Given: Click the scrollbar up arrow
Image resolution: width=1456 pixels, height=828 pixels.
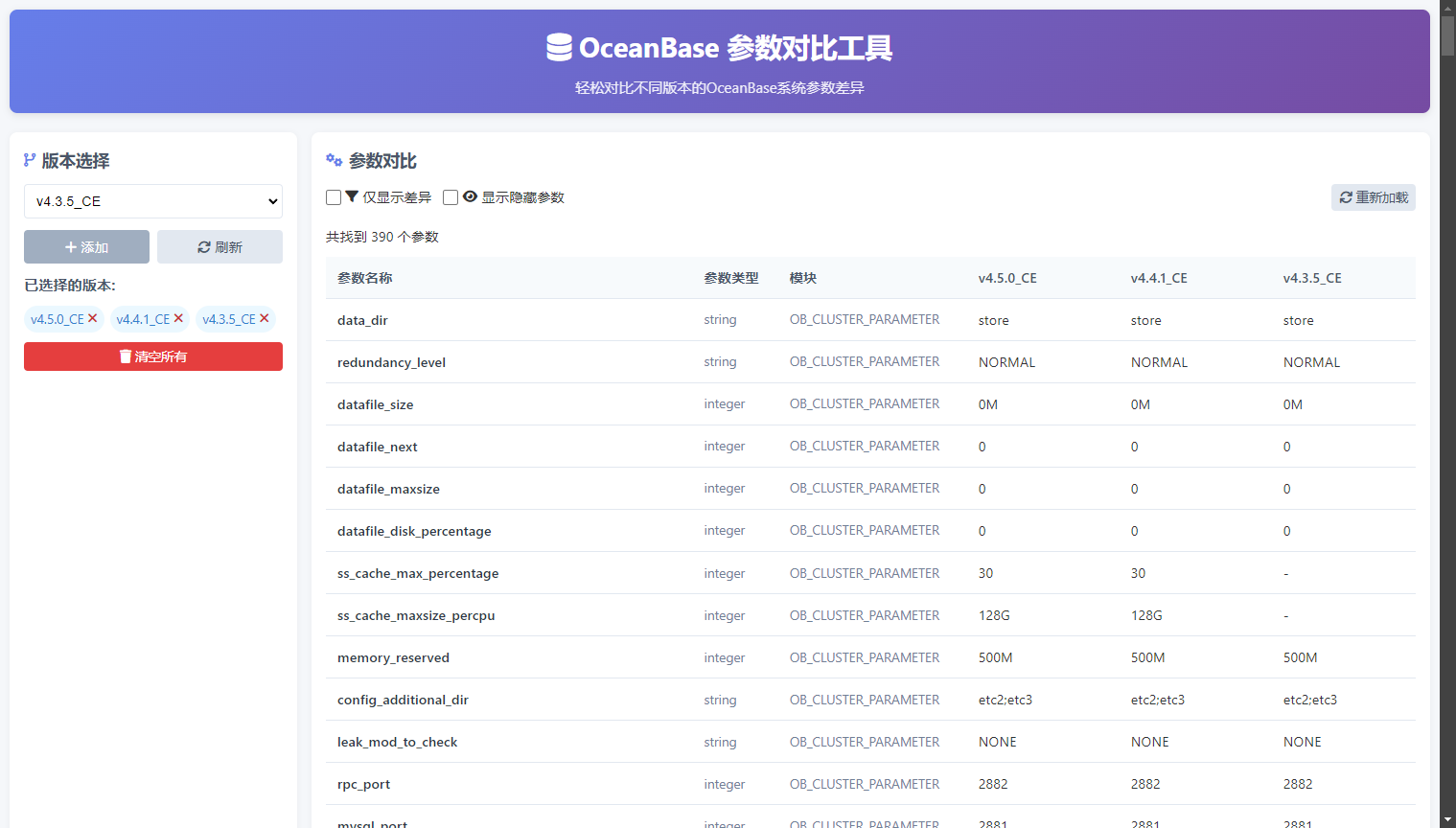Looking at the screenshot, I should 1447,8.
